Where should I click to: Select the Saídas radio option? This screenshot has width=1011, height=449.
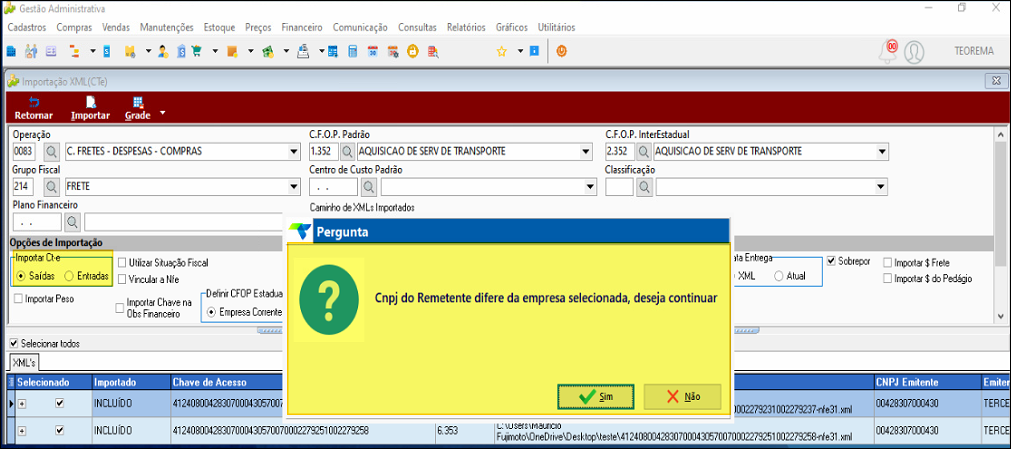point(21,276)
